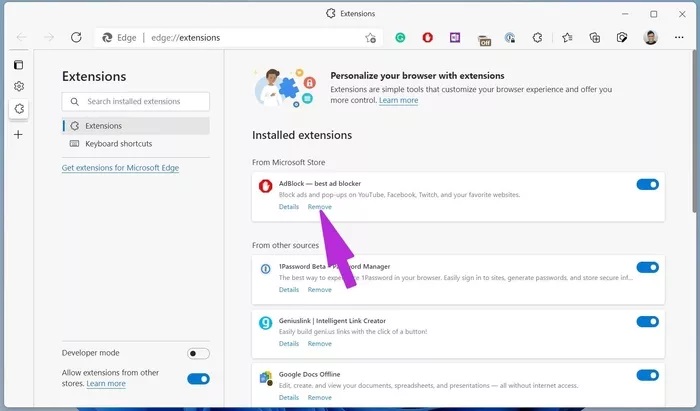Image resolution: width=700 pixels, height=411 pixels.
Task: Open settings gear in vertical sidebar
Action: pyautogui.click(x=18, y=87)
